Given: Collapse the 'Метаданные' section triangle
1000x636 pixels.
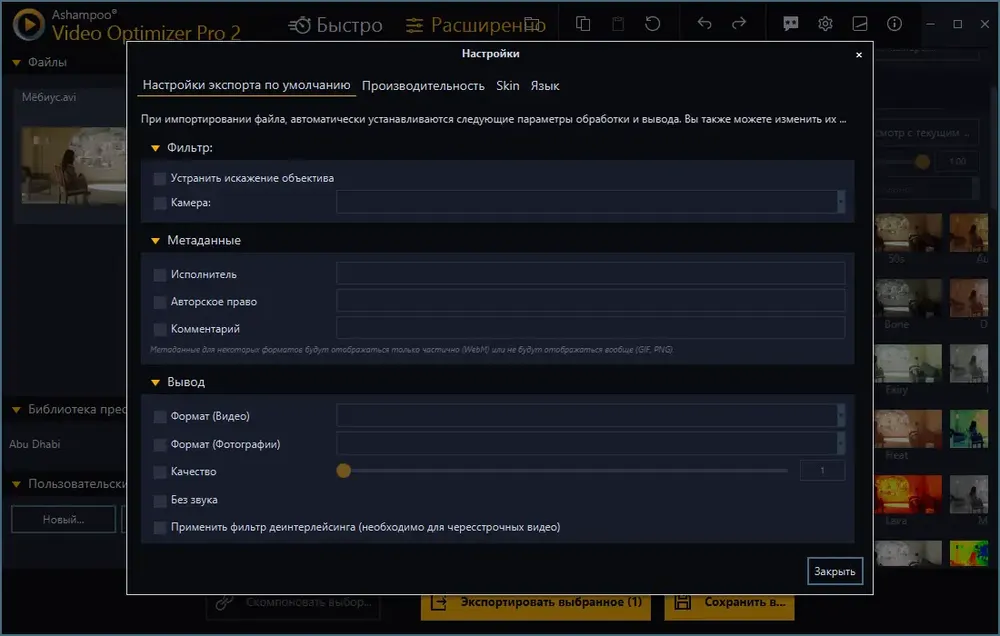Looking at the screenshot, I should [x=155, y=240].
